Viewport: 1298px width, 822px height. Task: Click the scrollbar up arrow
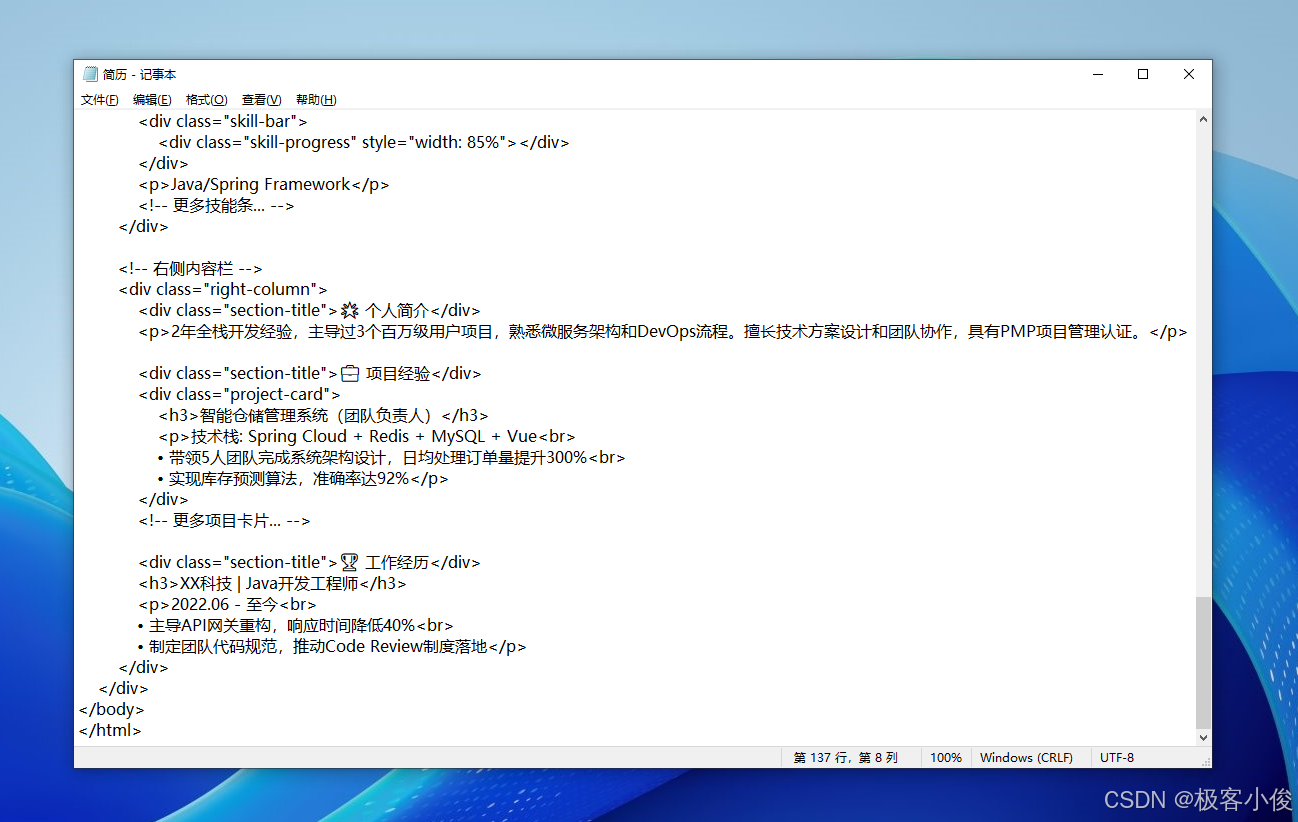(x=1203, y=118)
